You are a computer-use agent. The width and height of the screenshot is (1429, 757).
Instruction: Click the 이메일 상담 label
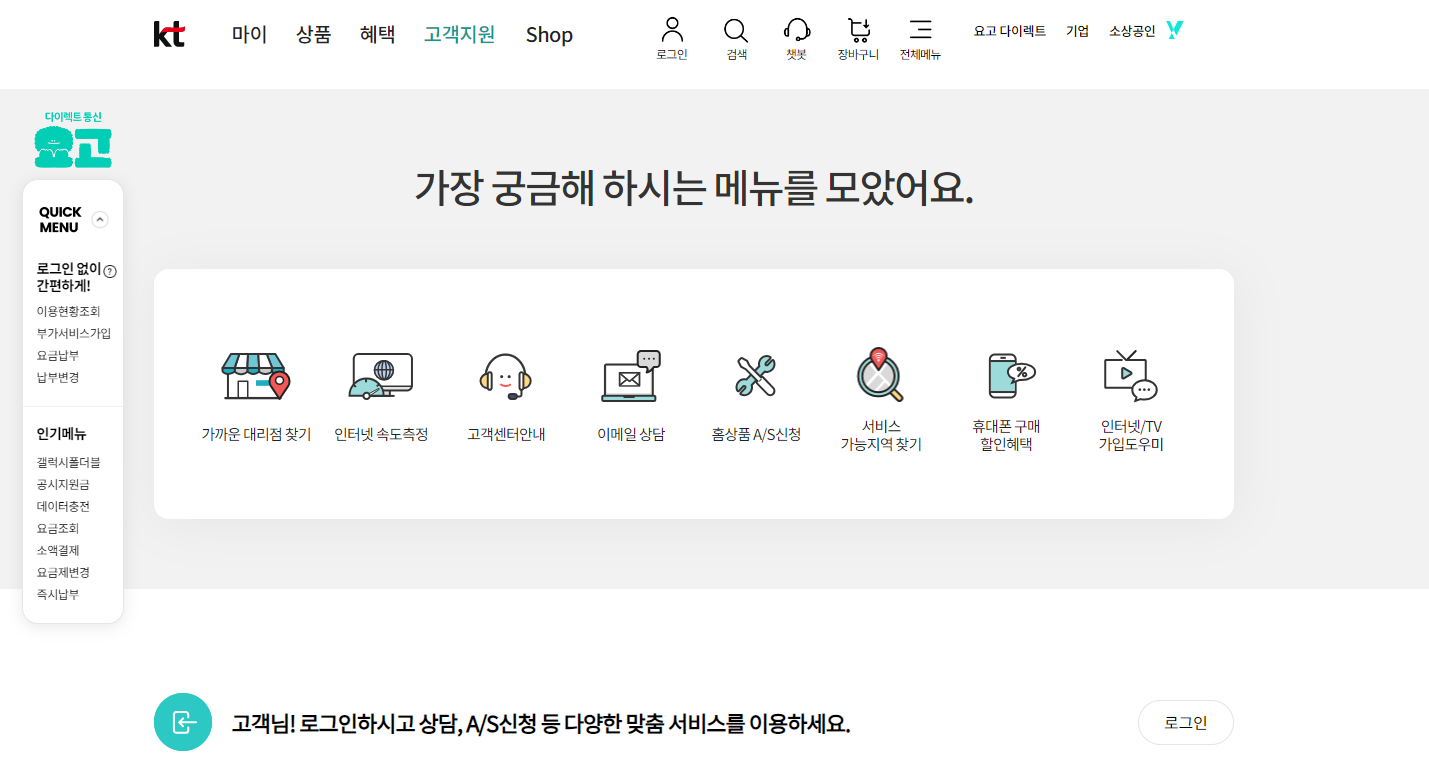(631, 434)
